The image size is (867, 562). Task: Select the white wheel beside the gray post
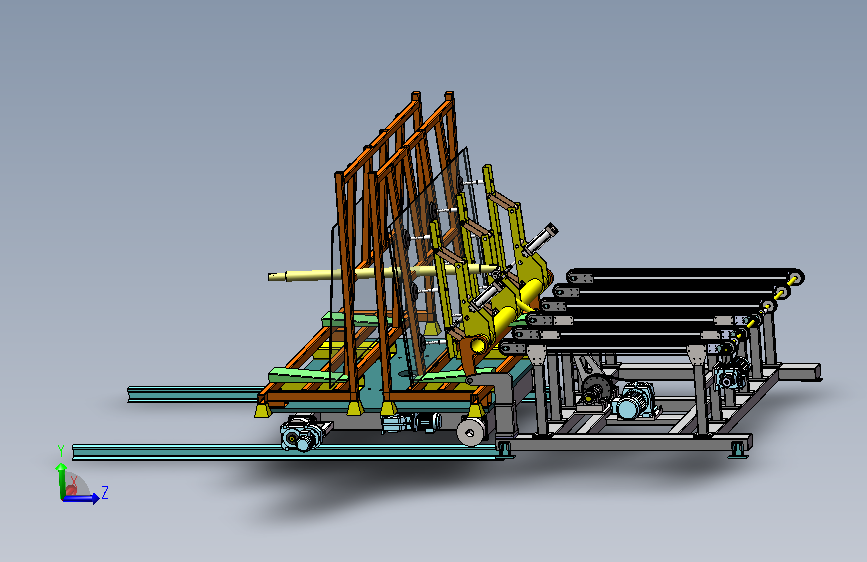coord(471,431)
